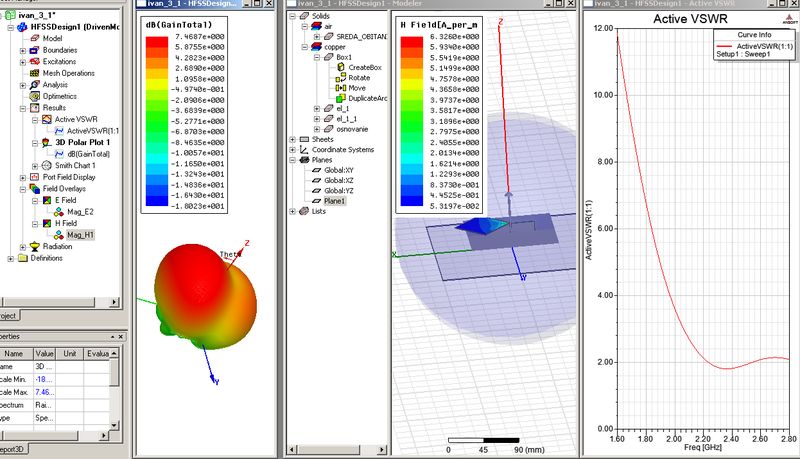
Task: Collapse the Box1 node in model tree
Action: [x=315, y=56]
